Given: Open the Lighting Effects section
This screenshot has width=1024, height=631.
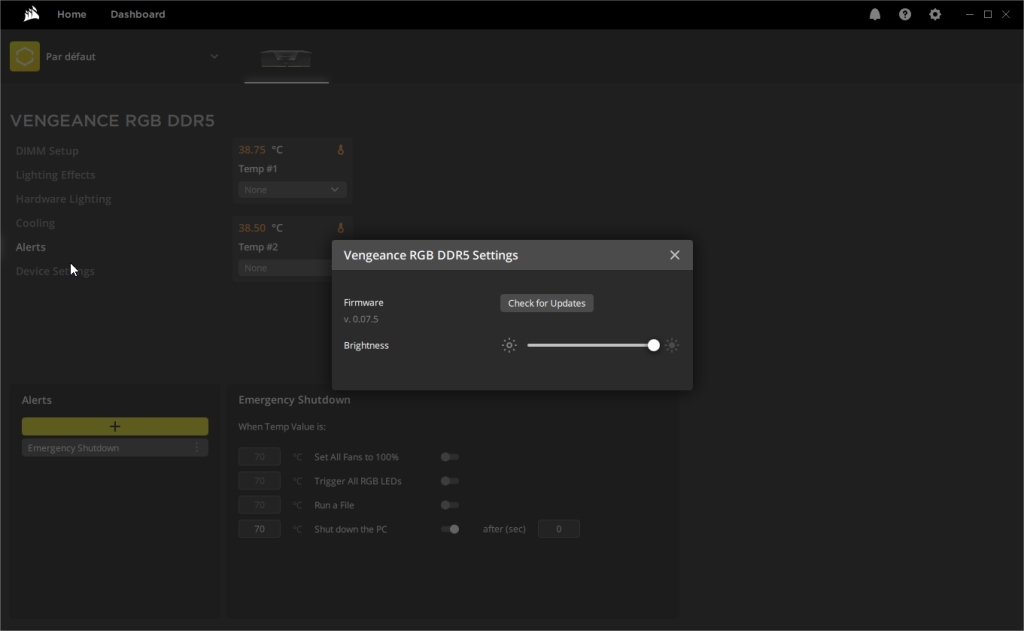Looking at the screenshot, I should 56,175.
